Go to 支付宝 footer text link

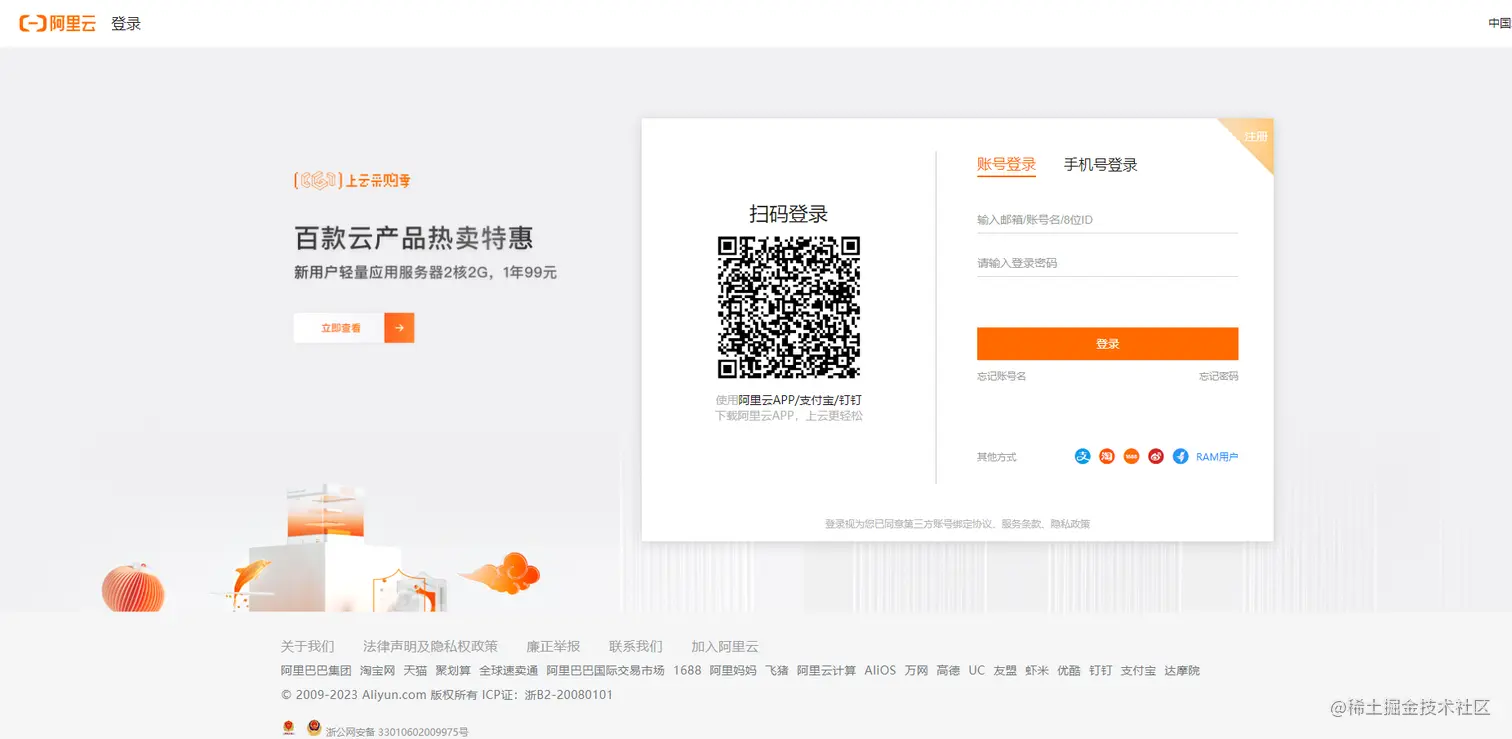click(x=1138, y=671)
